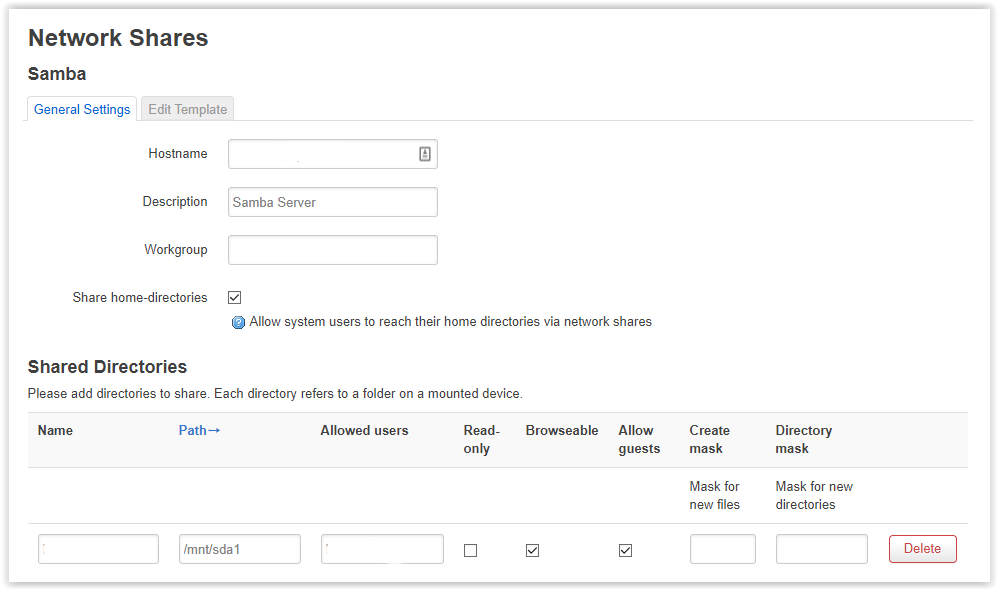Focus the Create mask input box
The height and width of the screenshot is (590, 998).
pos(723,549)
